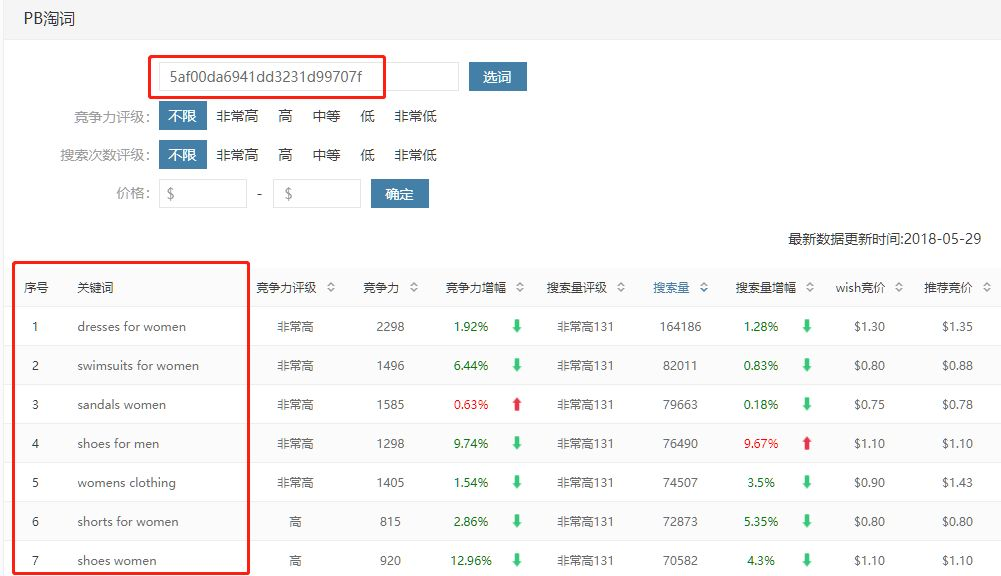Click green down arrow beside 1.92%
Screen dimensions: 1001x576
pos(517,326)
